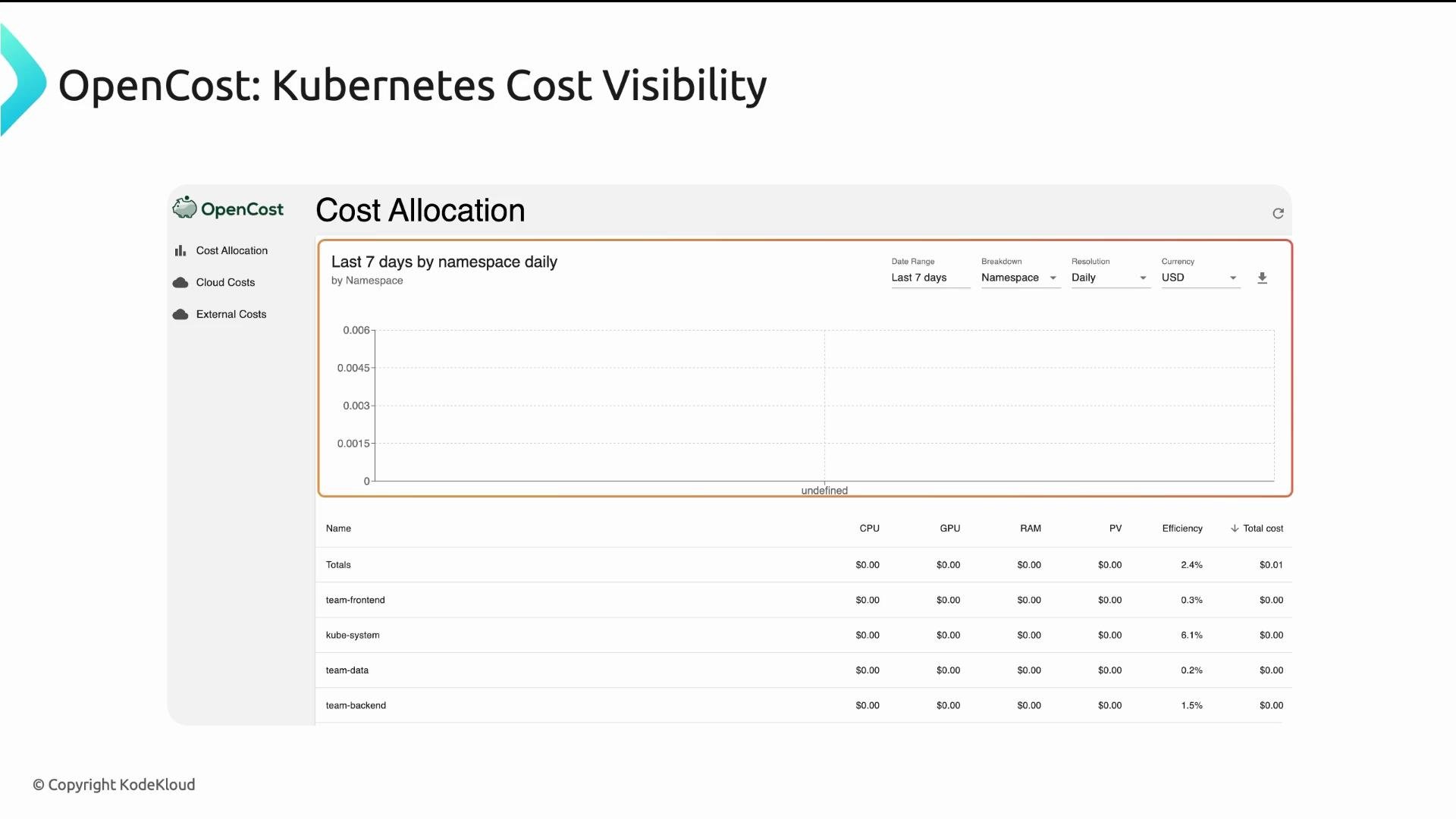Select the team-data namespace row
Image resolution: width=1456 pixels, height=819 pixels.
[x=803, y=670]
